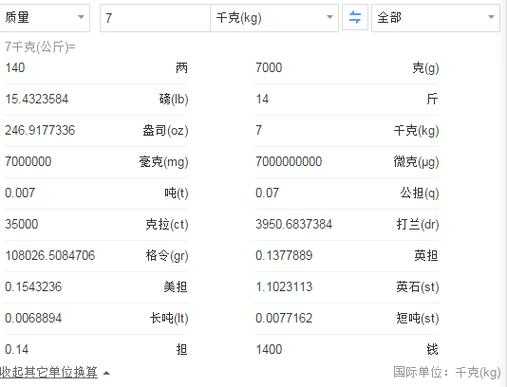Click the 微克(μg) conversion result
This screenshot has height=387, width=507.
point(289,161)
